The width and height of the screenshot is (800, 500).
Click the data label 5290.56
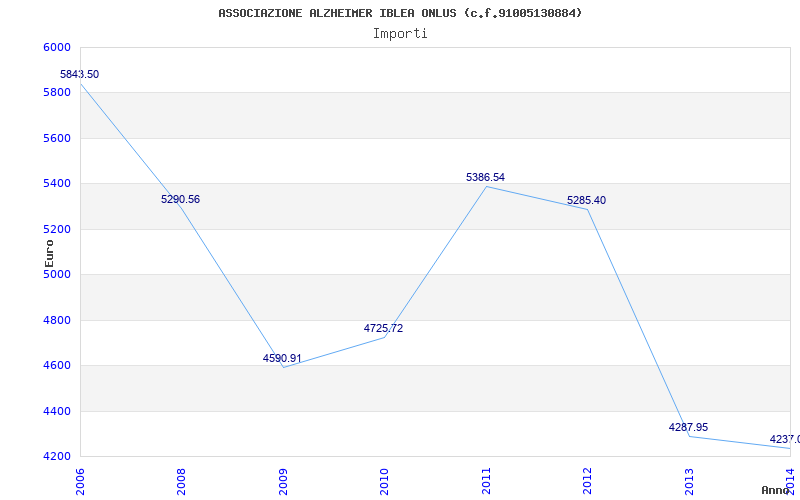pos(181,199)
